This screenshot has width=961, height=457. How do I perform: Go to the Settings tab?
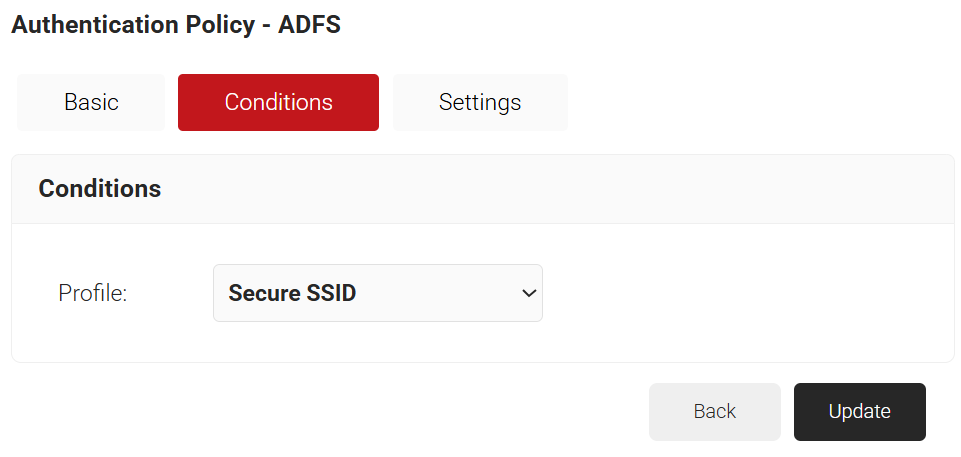pyautogui.click(x=480, y=102)
